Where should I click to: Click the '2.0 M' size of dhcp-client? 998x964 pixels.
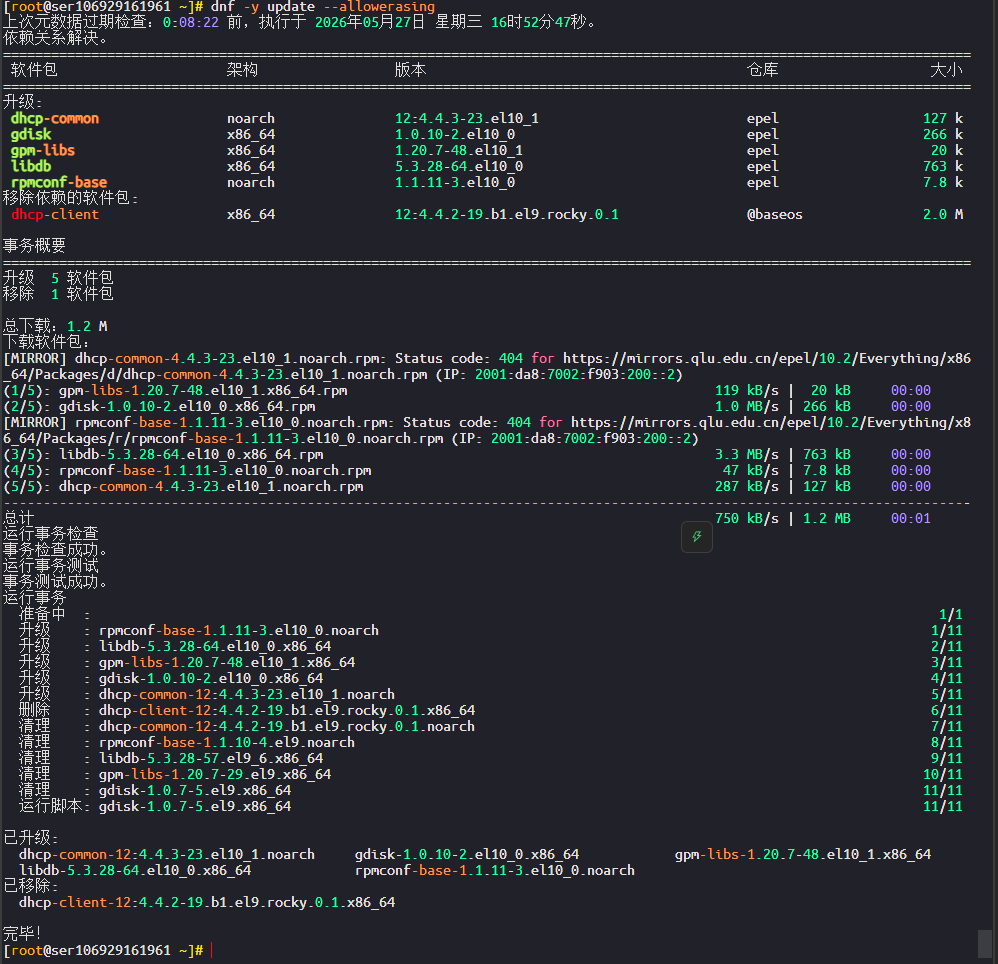[943, 214]
